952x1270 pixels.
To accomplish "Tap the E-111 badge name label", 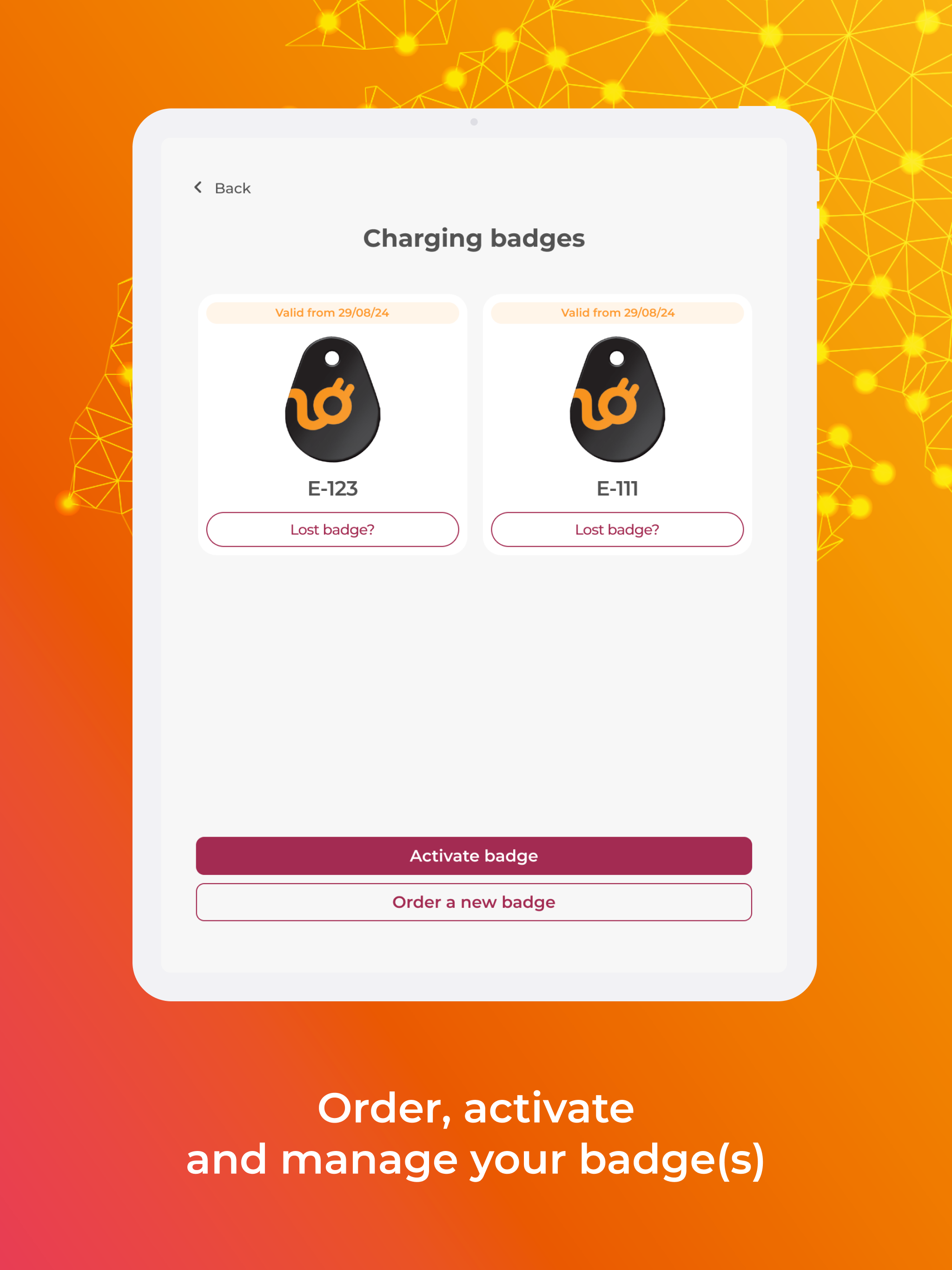I will coord(617,489).
